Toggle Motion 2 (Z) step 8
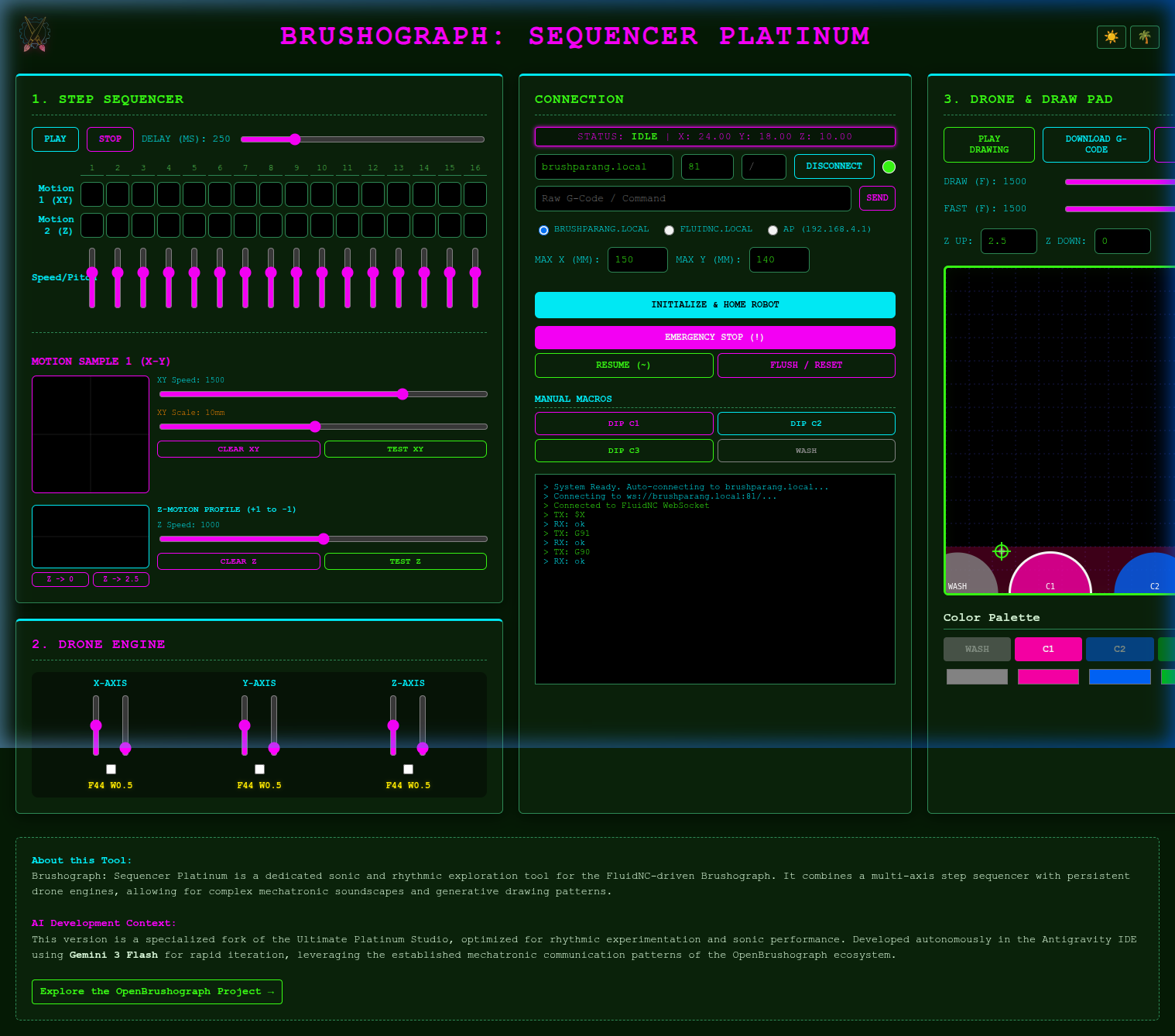Viewport: 1175px width, 1036px height. point(271,225)
